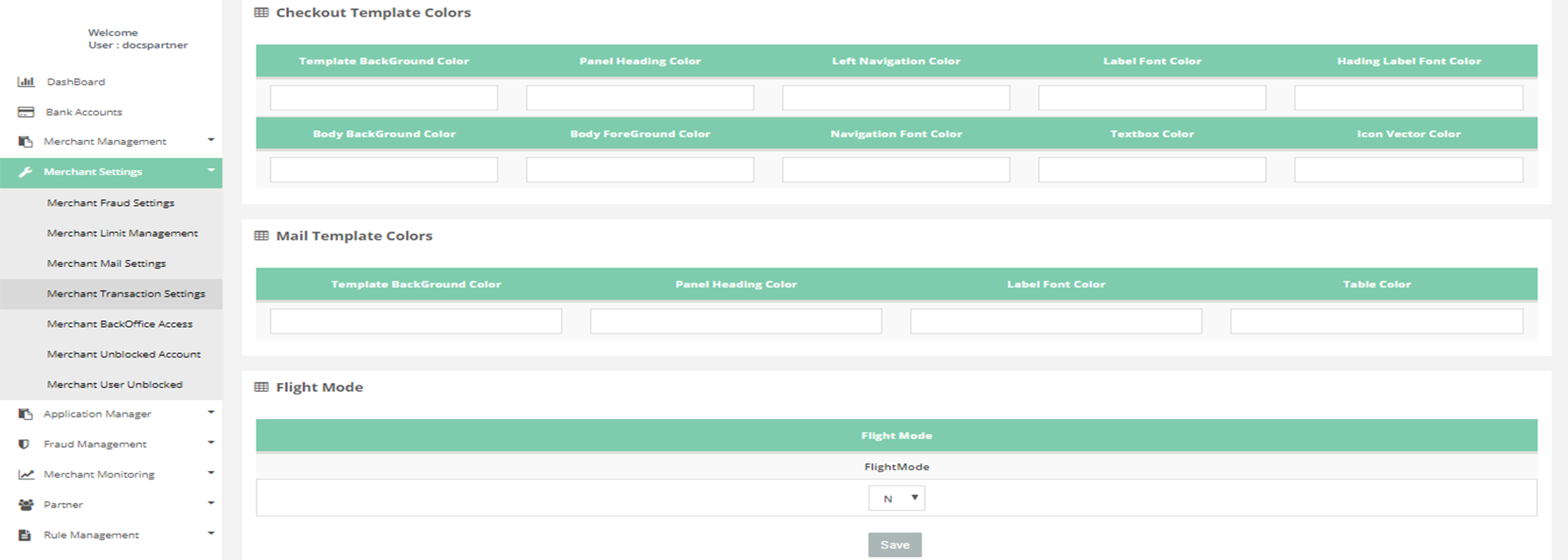The height and width of the screenshot is (560, 1568).
Task: Click the Bank Accounts card icon
Action: 26,112
